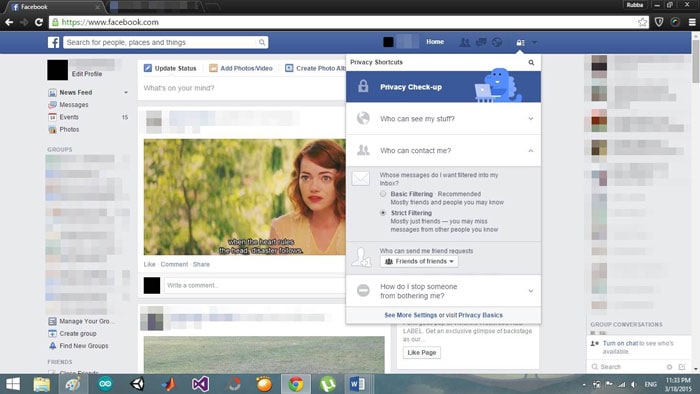
Task: Open 'Friends of friends' dropdown
Action: 419,261
